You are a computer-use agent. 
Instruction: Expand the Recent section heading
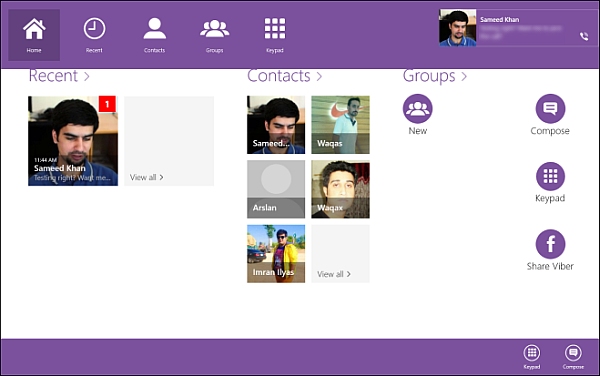pos(59,76)
